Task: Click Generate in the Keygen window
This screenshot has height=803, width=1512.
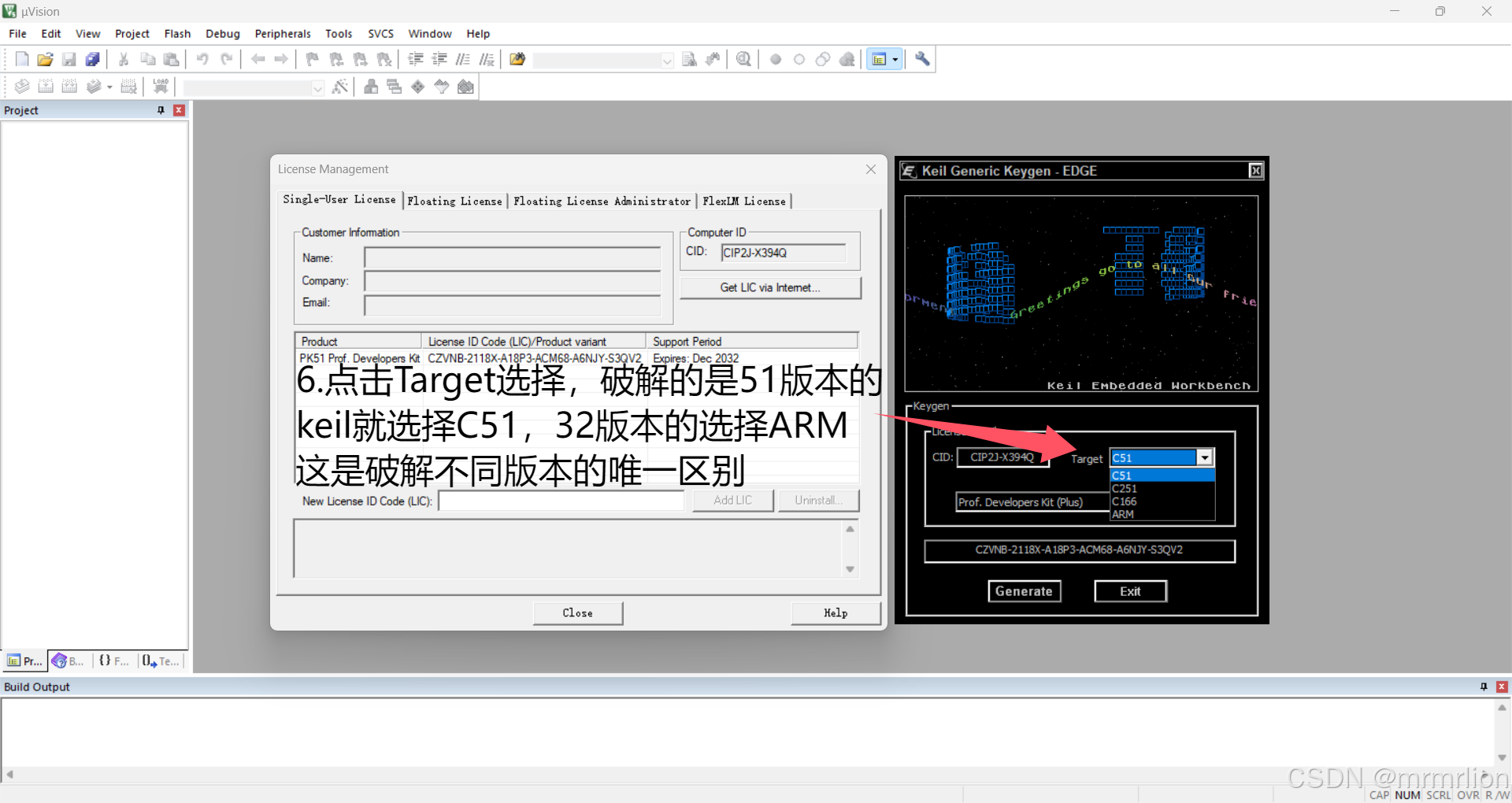Action: click(1024, 591)
